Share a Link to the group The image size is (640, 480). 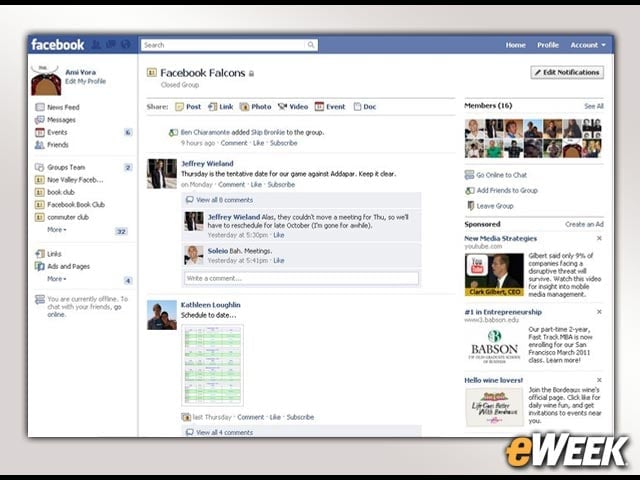pyautogui.click(x=220, y=107)
